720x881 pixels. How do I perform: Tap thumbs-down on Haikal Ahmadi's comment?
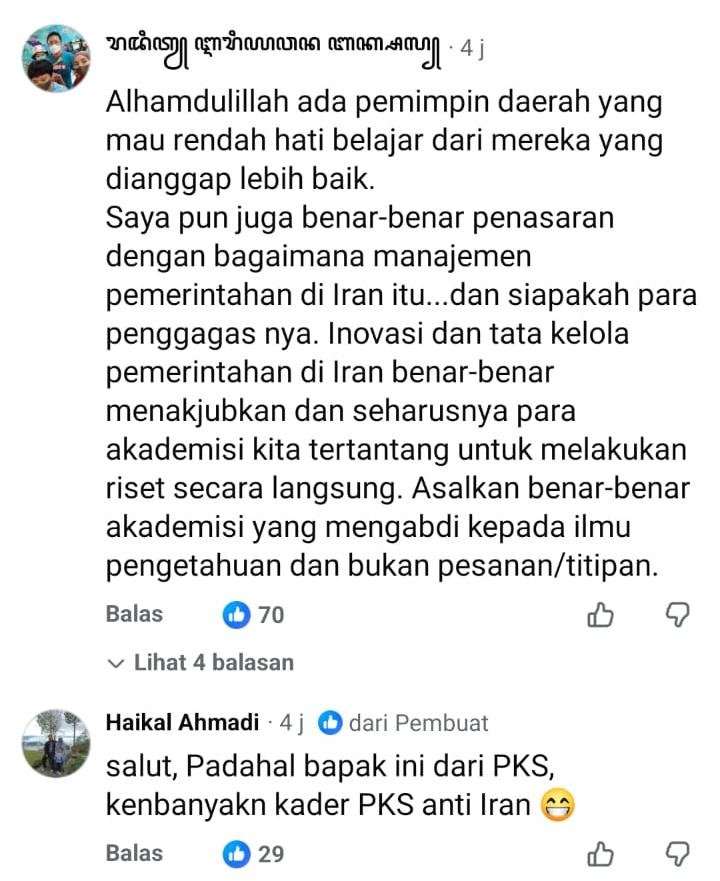coord(677,855)
